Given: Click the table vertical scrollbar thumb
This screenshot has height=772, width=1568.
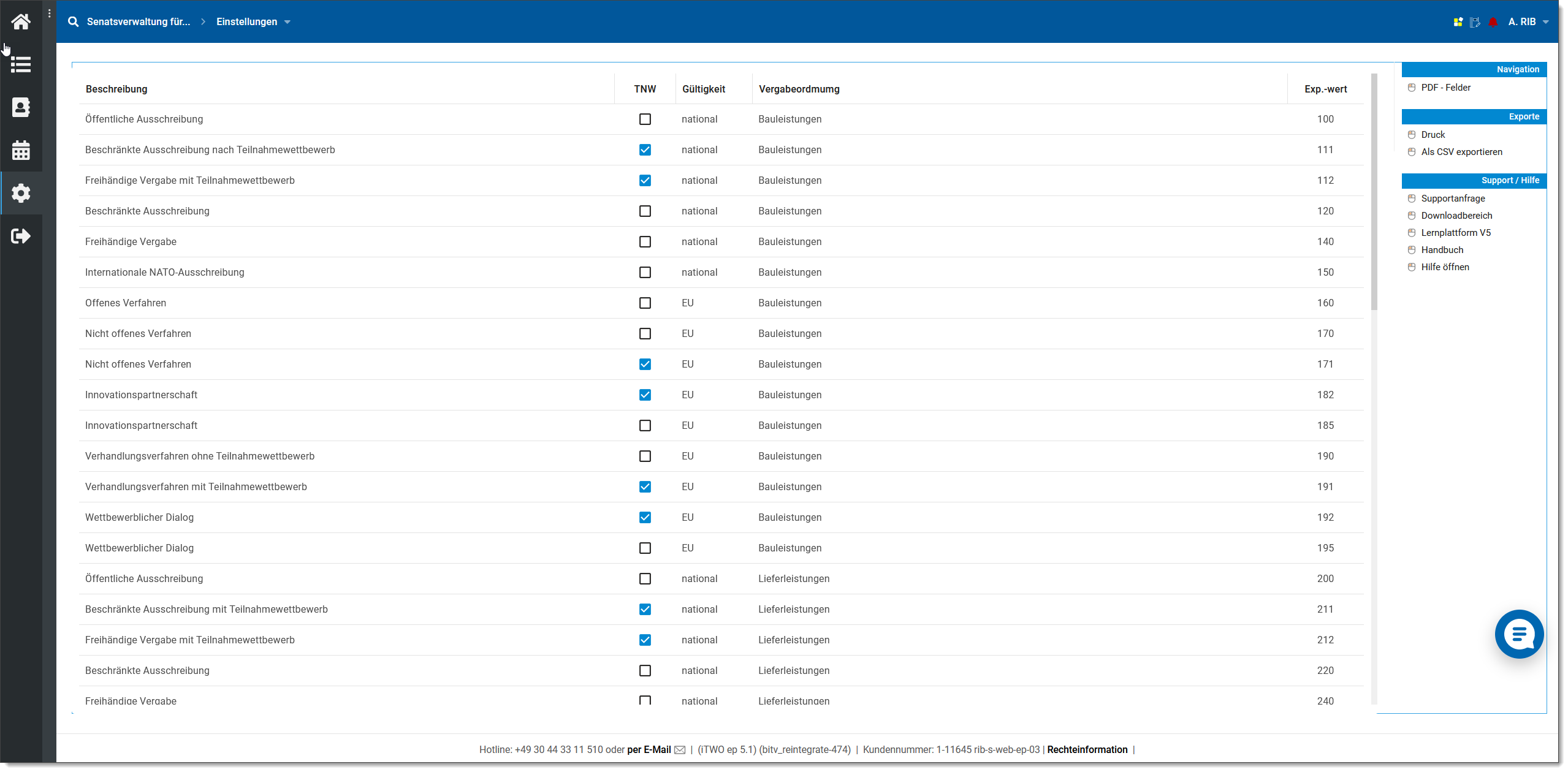Looking at the screenshot, I should [1374, 192].
